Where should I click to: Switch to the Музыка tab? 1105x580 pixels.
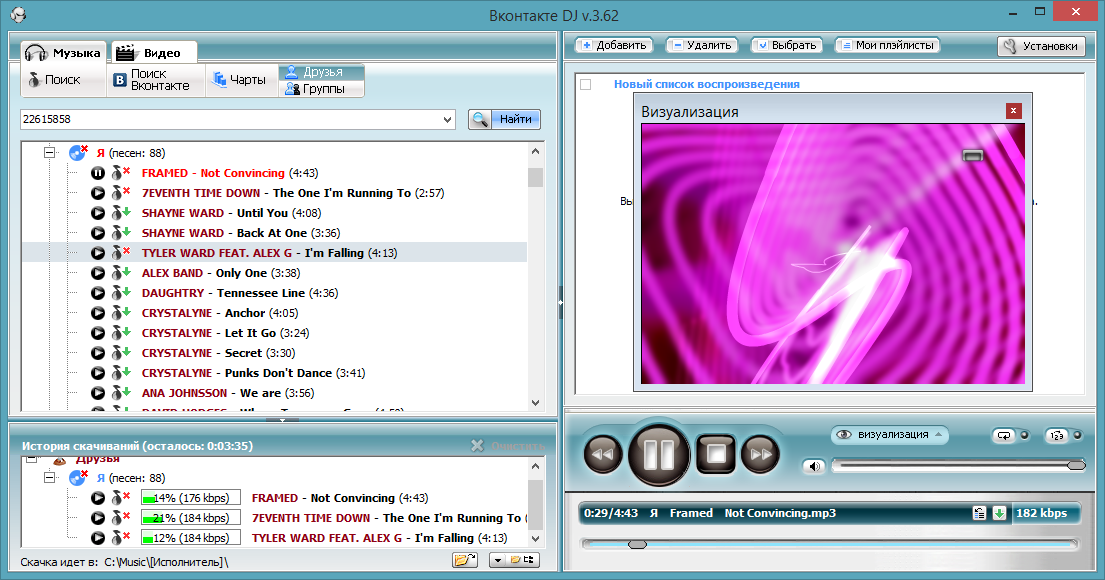pyautogui.click(x=63, y=53)
